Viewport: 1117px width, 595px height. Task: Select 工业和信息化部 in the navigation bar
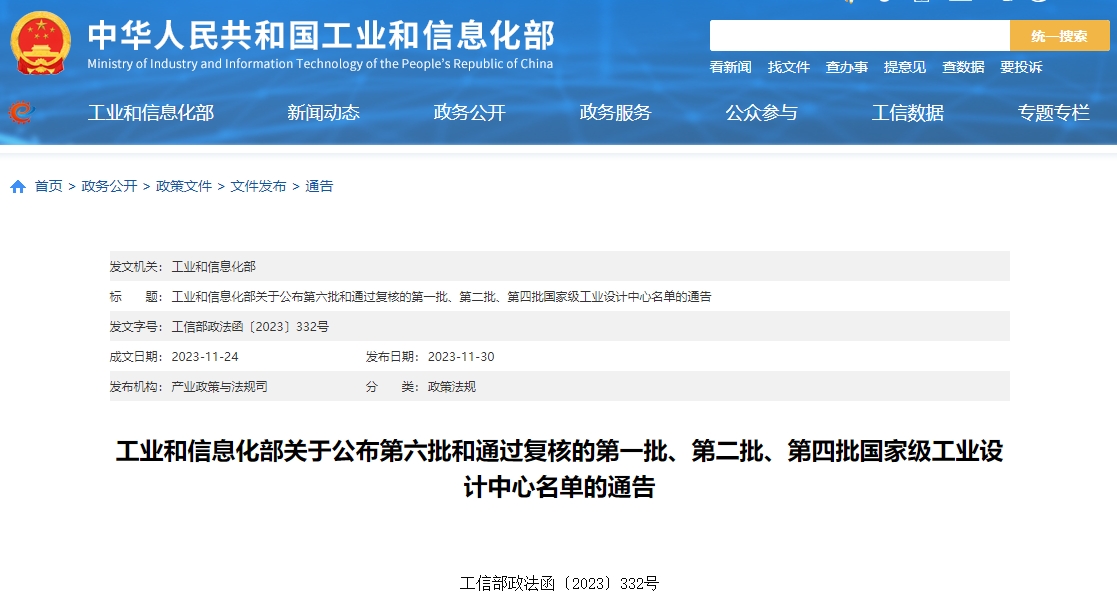point(151,113)
